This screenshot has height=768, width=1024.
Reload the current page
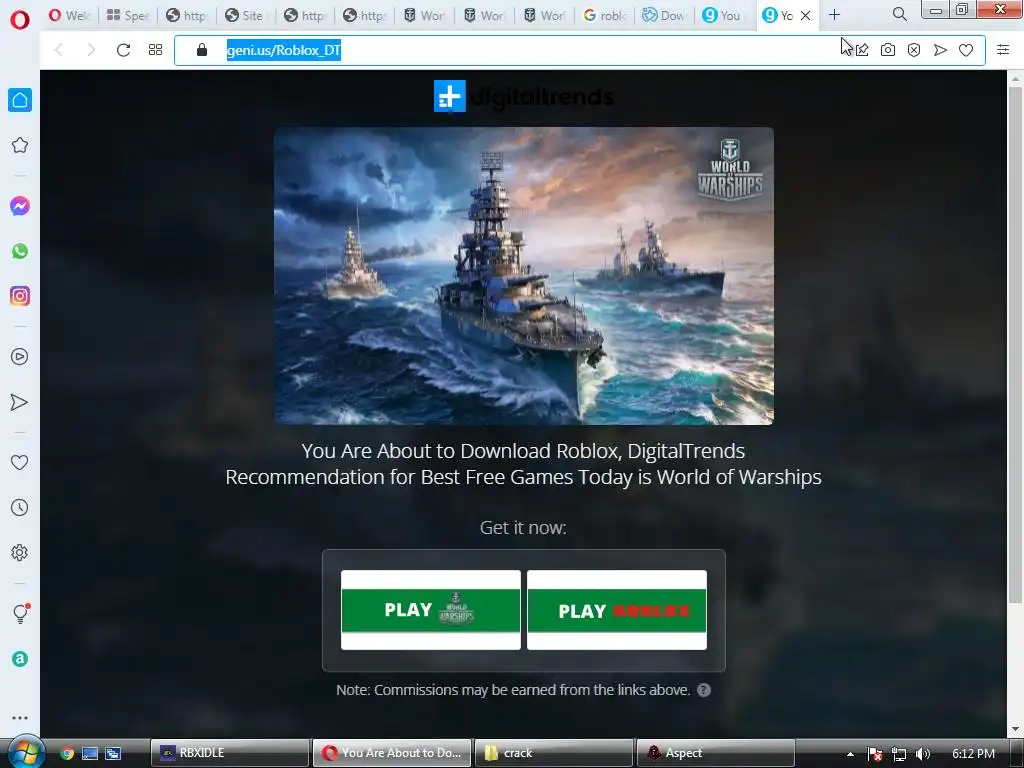pos(123,50)
